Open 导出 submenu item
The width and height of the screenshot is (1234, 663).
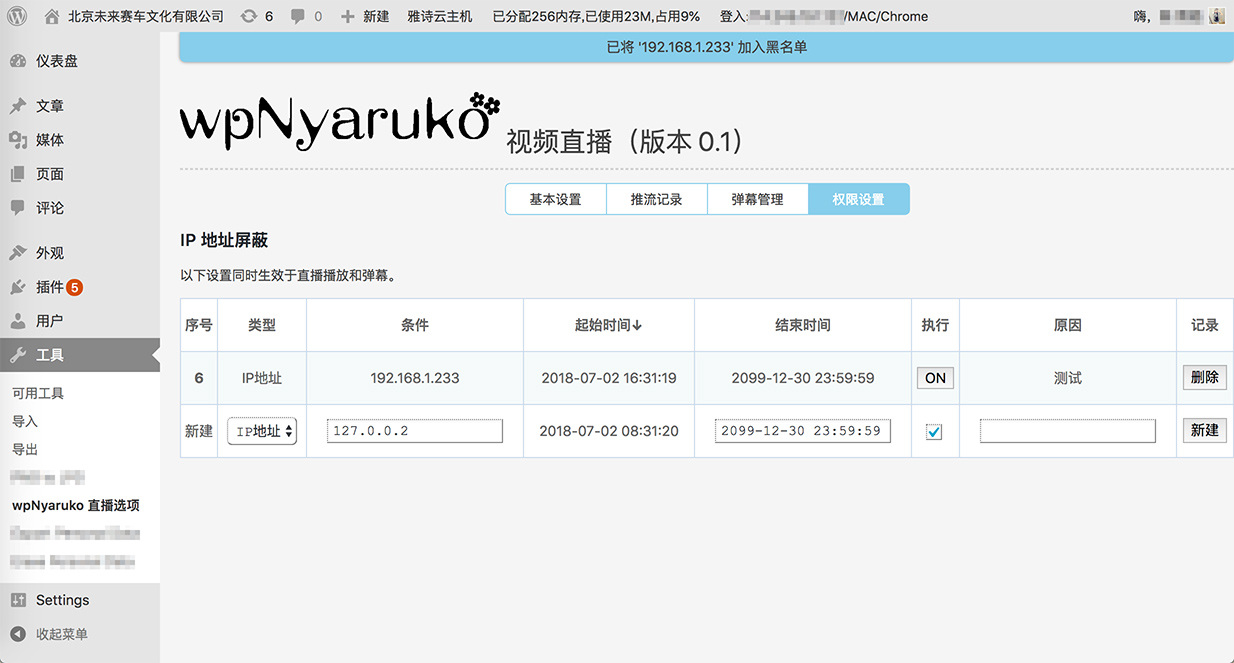click(25, 450)
